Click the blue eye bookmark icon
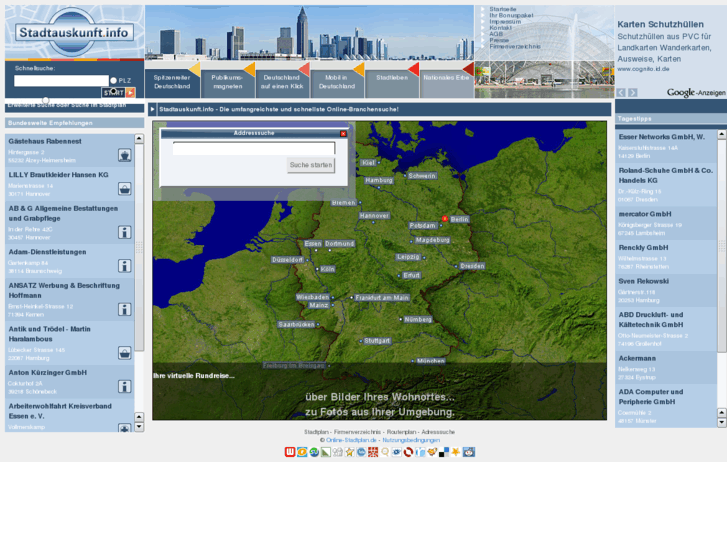The width and height of the screenshot is (727, 545). click(x=396, y=452)
